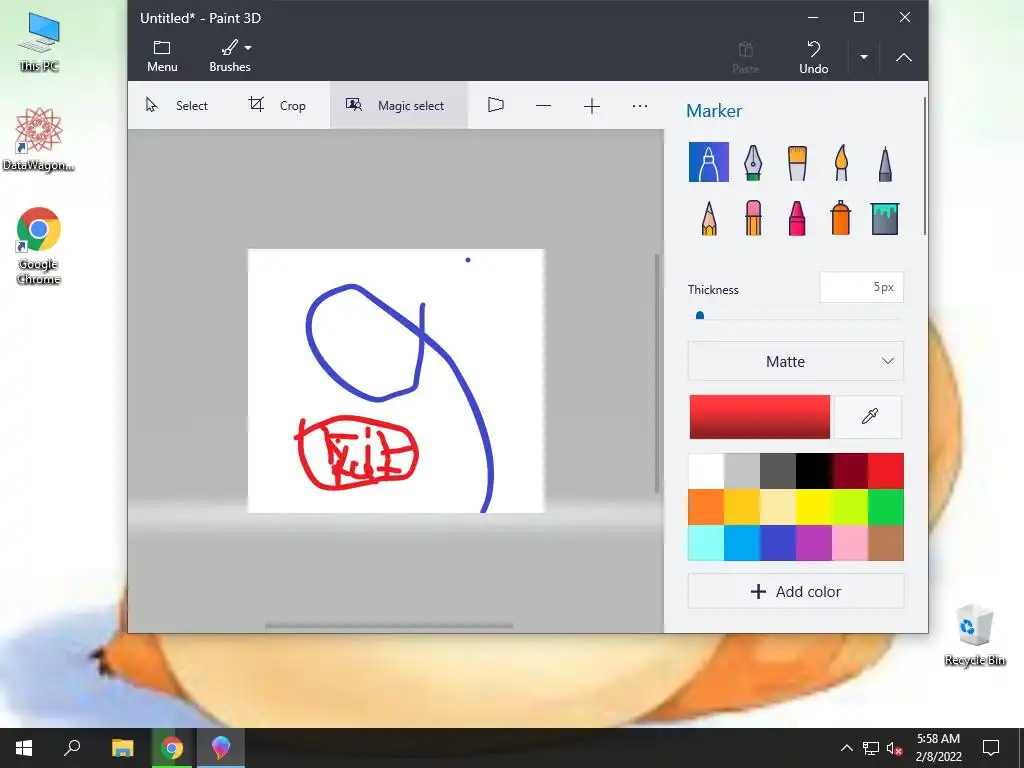Pick the black color swatch
The height and width of the screenshot is (768, 1024).
(x=814, y=471)
